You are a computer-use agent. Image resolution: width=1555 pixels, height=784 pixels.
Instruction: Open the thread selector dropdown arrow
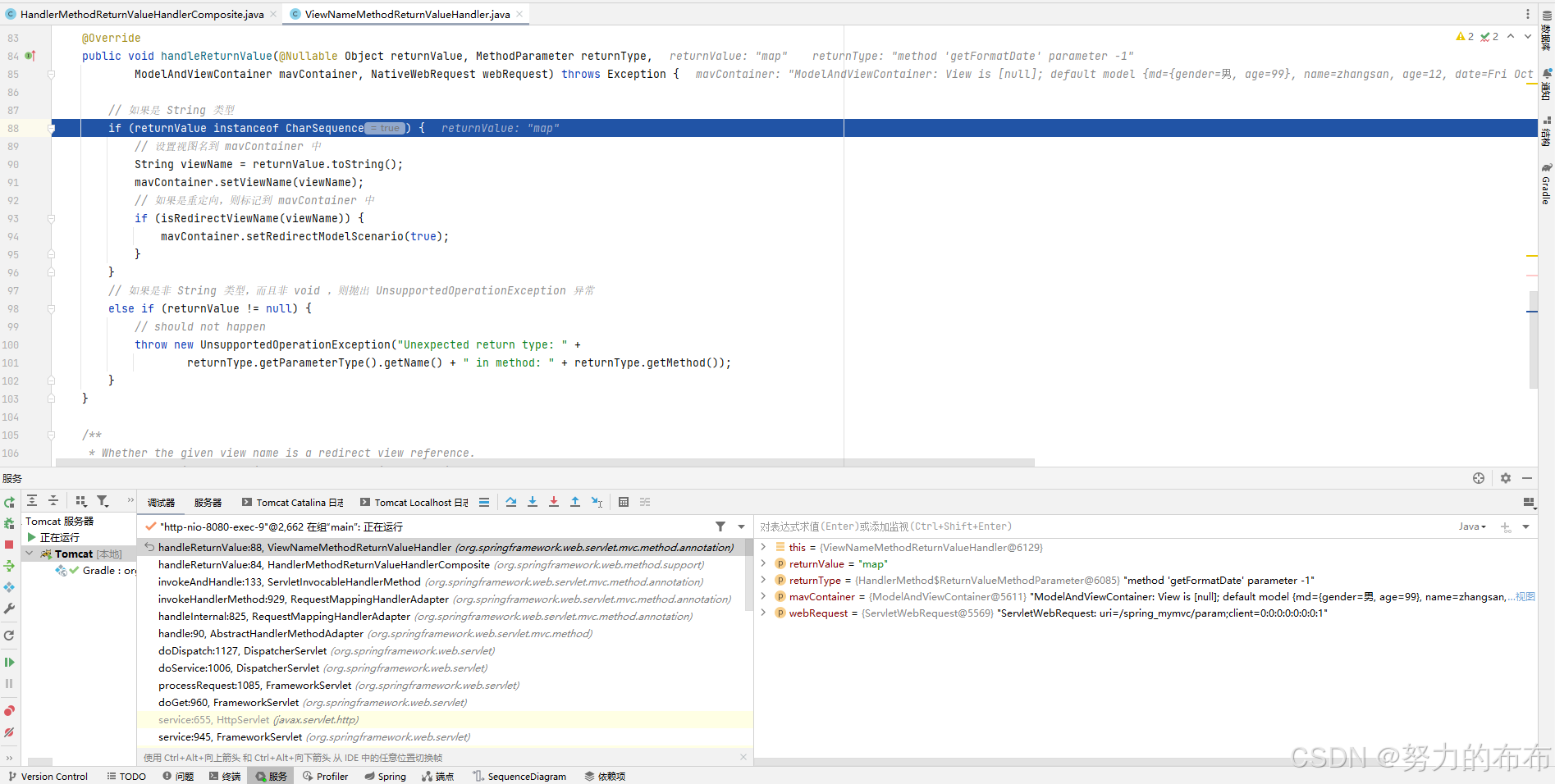[x=741, y=526]
